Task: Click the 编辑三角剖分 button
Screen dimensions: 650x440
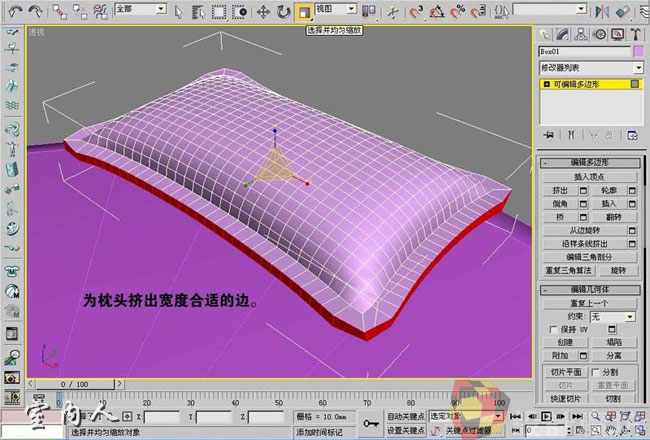Action: click(x=589, y=257)
